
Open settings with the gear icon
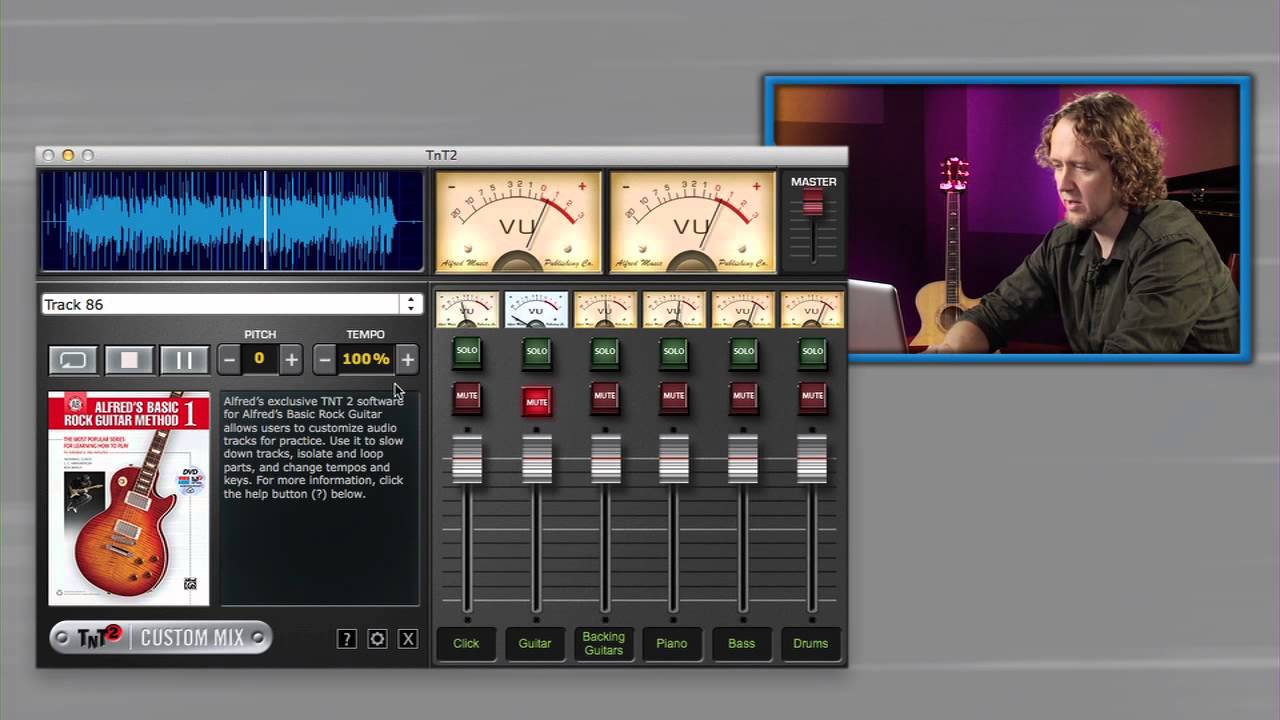pyautogui.click(x=377, y=639)
